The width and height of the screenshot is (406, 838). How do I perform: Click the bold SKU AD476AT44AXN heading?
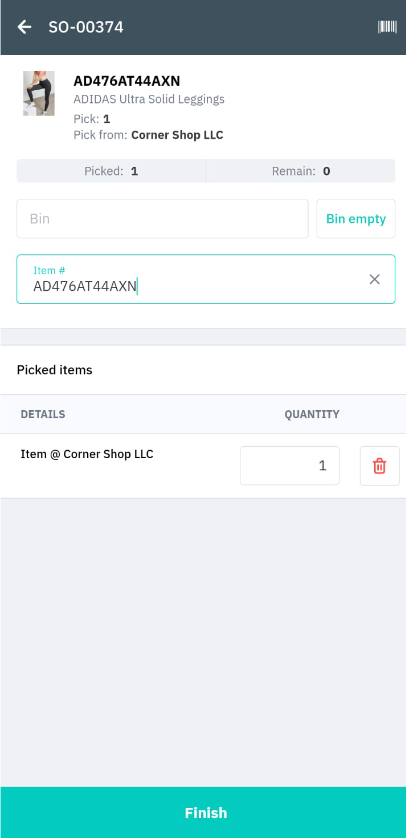click(x=127, y=81)
